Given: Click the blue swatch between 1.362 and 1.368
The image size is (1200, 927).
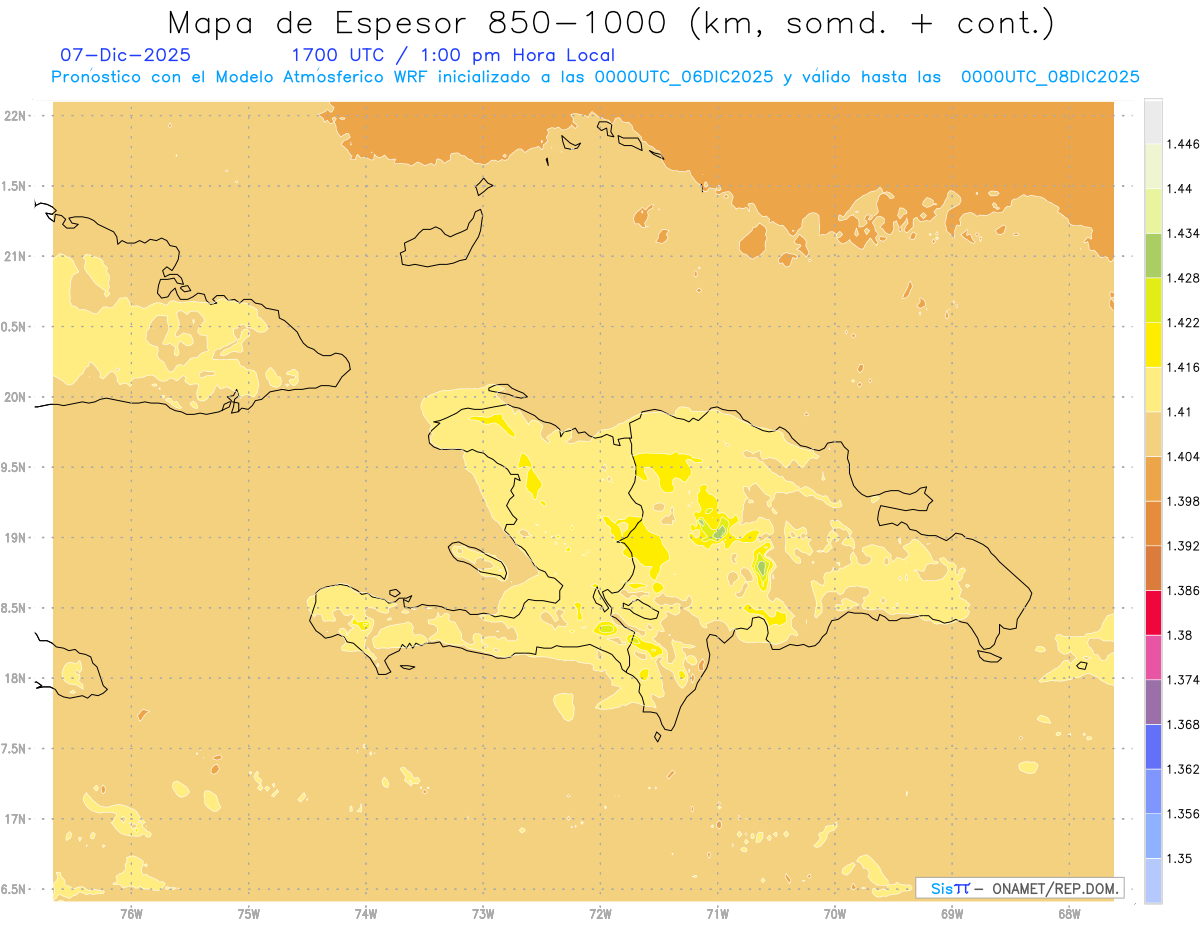Looking at the screenshot, I should coord(1153,747).
